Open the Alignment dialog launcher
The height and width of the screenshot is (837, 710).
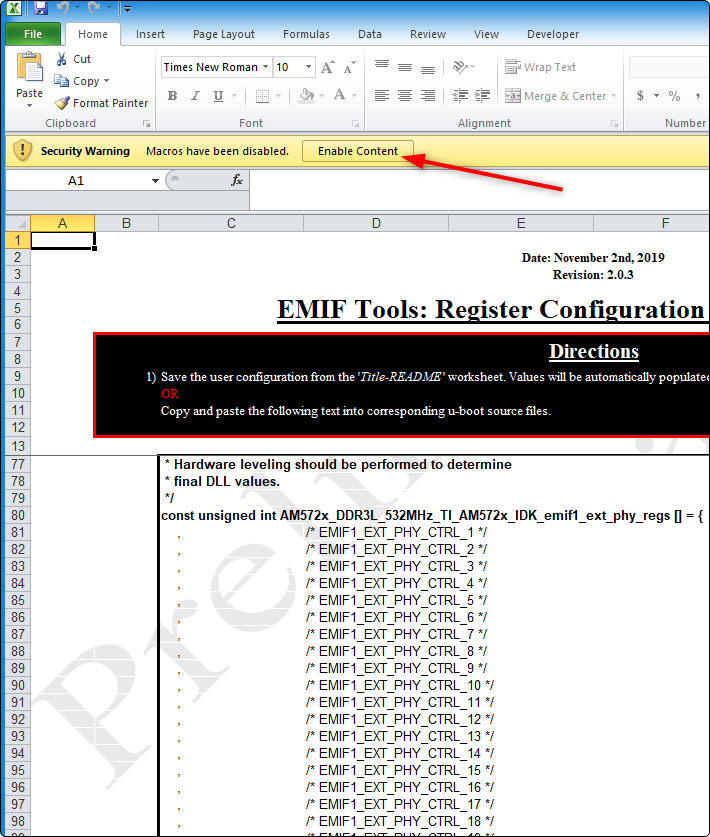[614, 124]
